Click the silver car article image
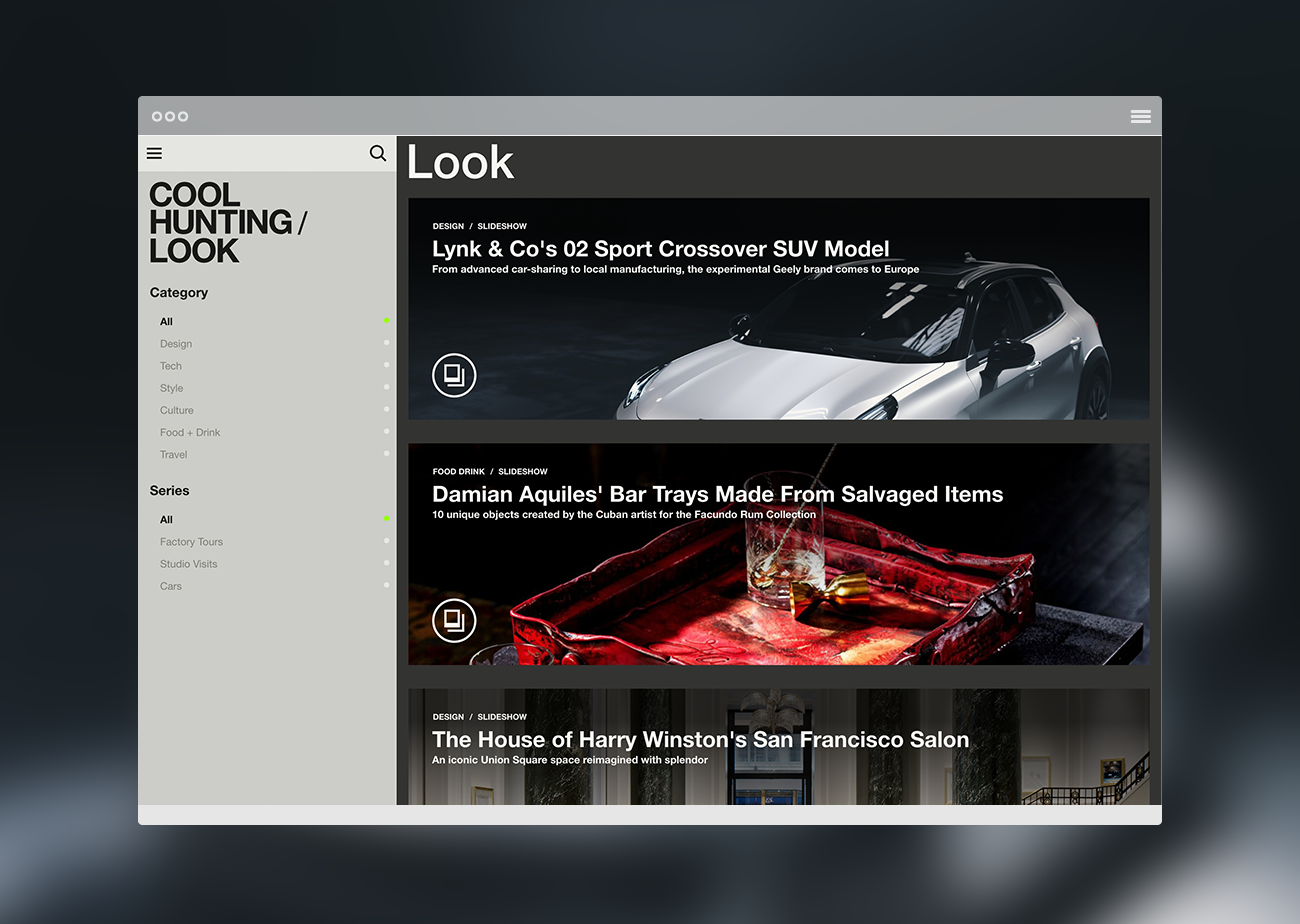Image resolution: width=1300 pixels, height=924 pixels. pyautogui.click(x=880, y=350)
